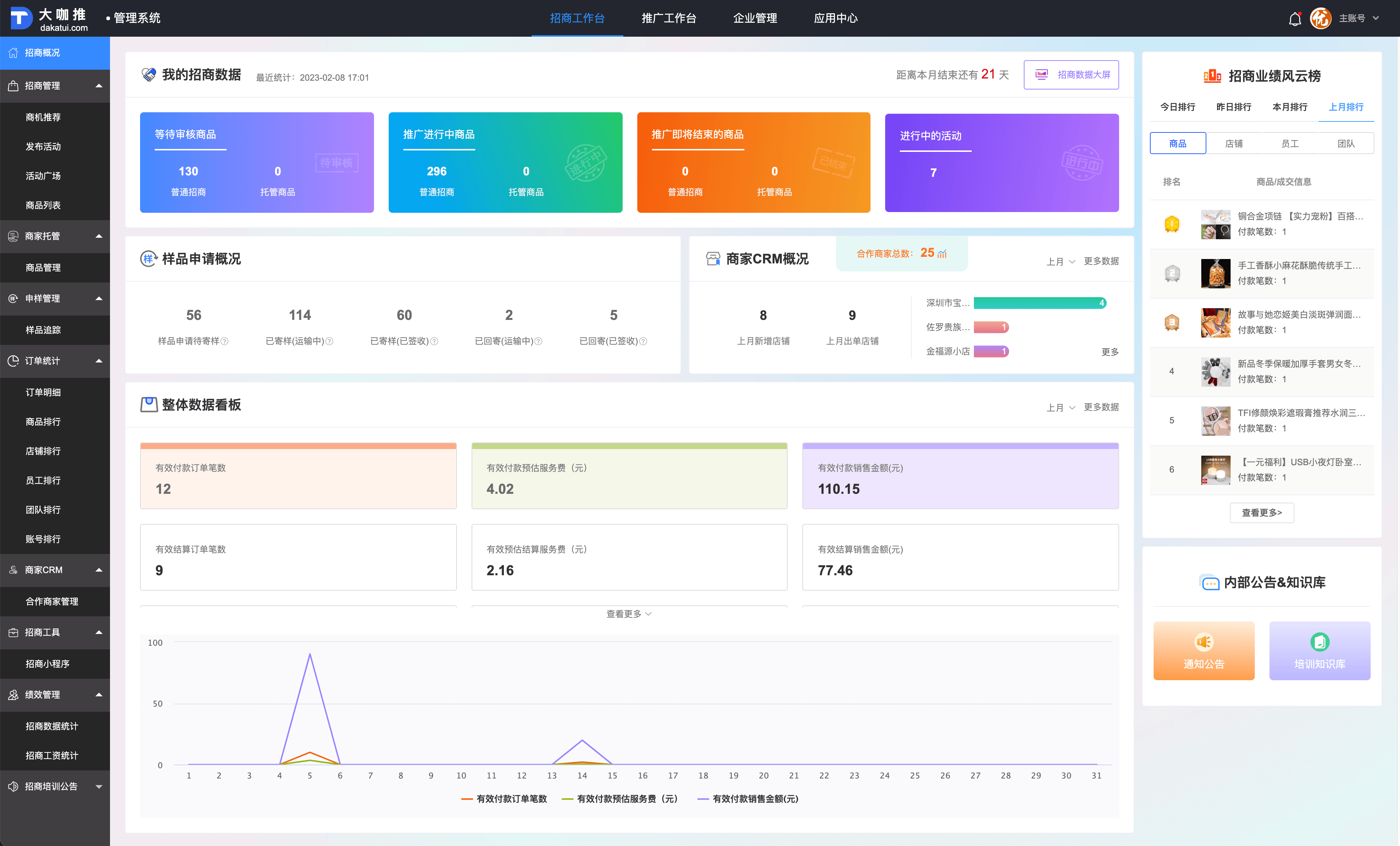Viewport: 1400px width, 846px height.
Task: Click the chart icon beside 合作商家总数
Action: 942,254
